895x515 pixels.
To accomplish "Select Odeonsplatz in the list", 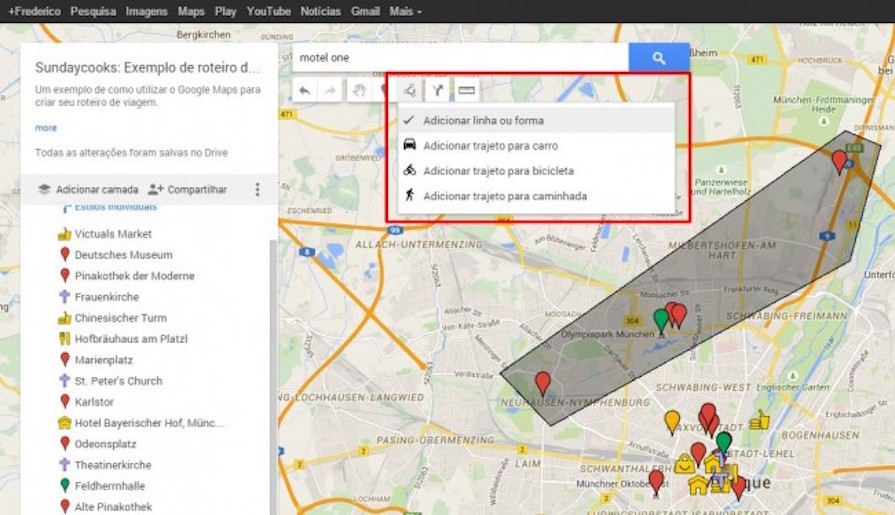I will (x=106, y=444).
